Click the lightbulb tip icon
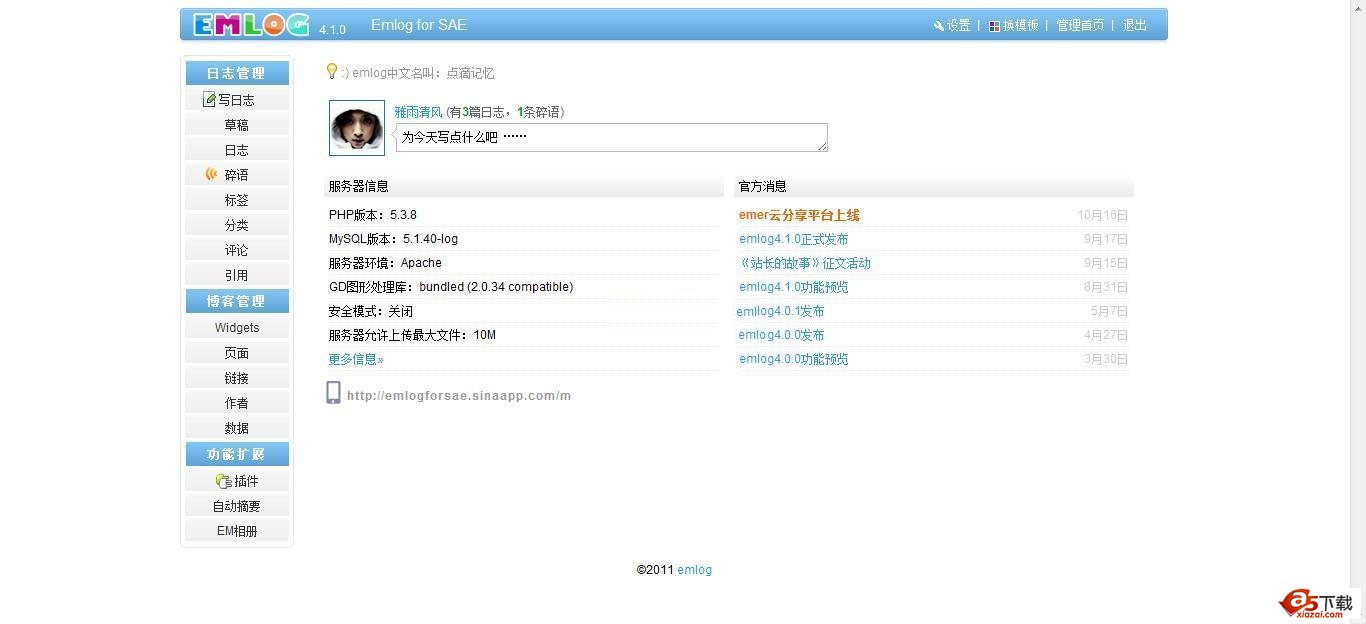The image size is (1366, 624). point(332,71)
